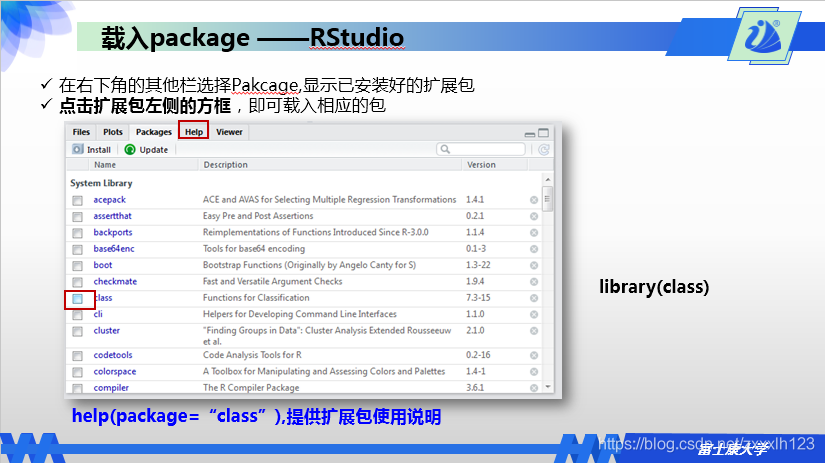Sort packages by Name column

pyautogui.click(x=105, y=165)
